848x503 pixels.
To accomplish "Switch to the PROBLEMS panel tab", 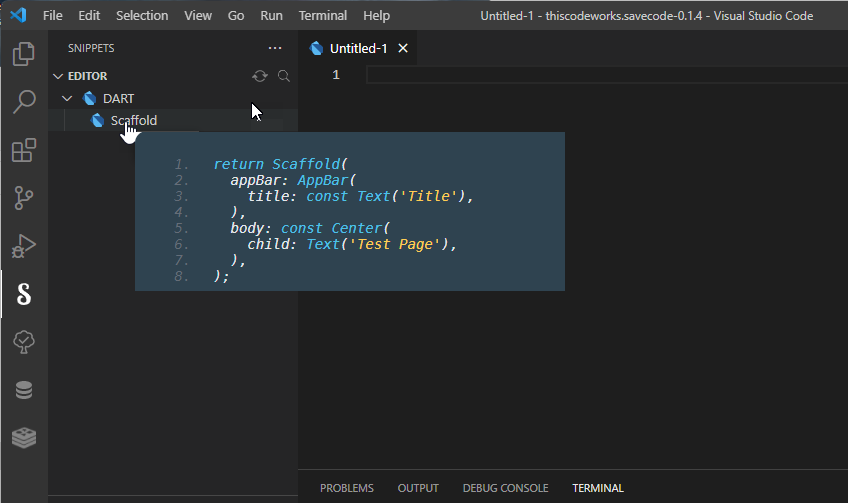I will tap(347, 488).
